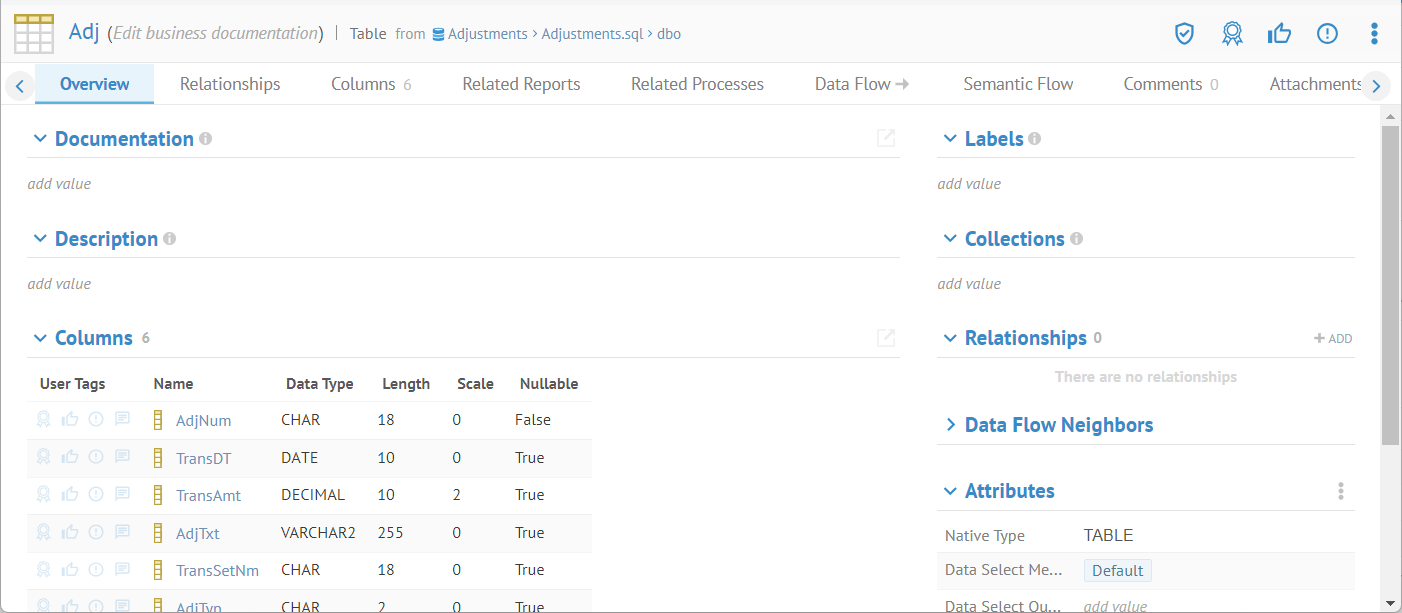Open the TransSetNm column link
Viewport: 1402px width, 613px height.
pyautogui.click(x=217, y=570)
